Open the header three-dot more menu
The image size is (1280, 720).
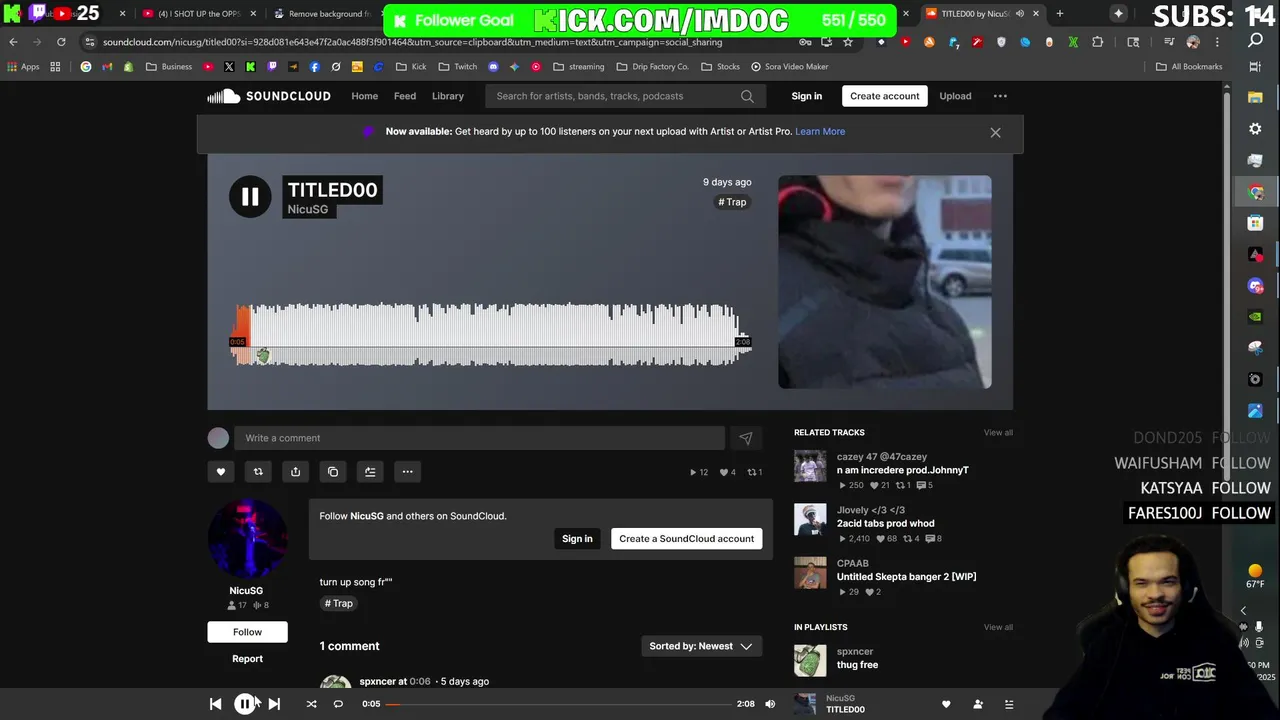coord(1000,96)
